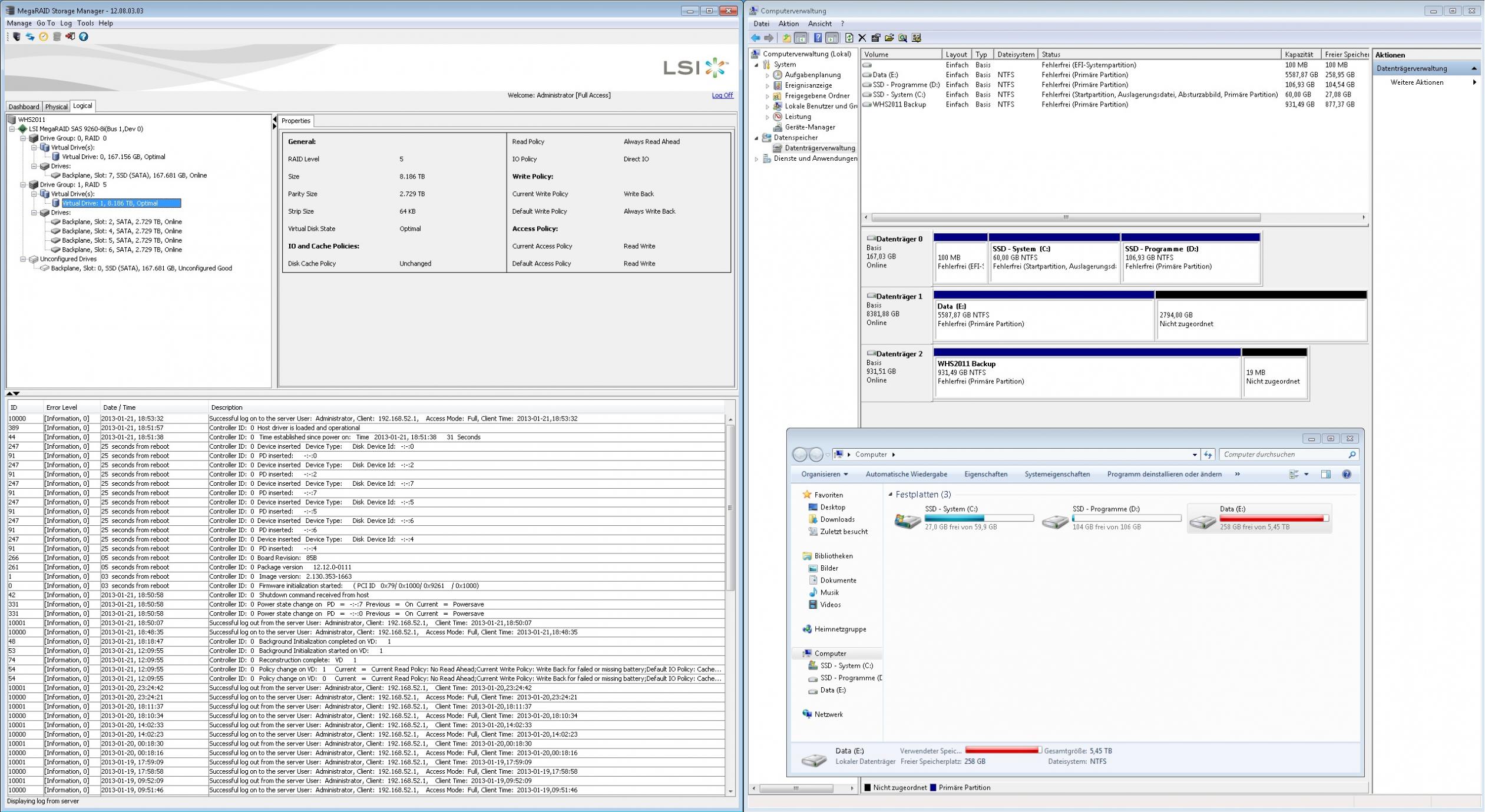Click the magnifier search icon in Computerverwaltung toolbar

902,38
